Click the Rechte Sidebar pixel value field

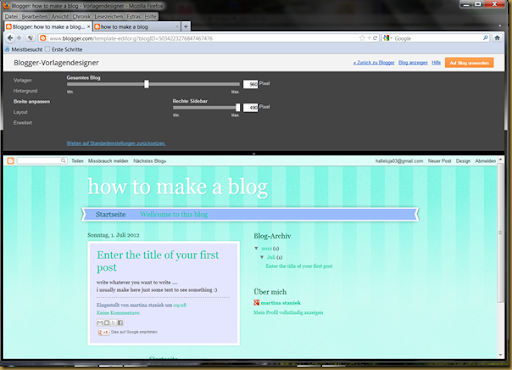250,107
